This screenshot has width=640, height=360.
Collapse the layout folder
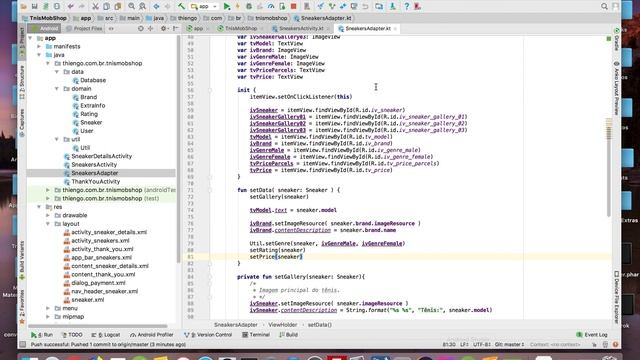pos(48,224)
